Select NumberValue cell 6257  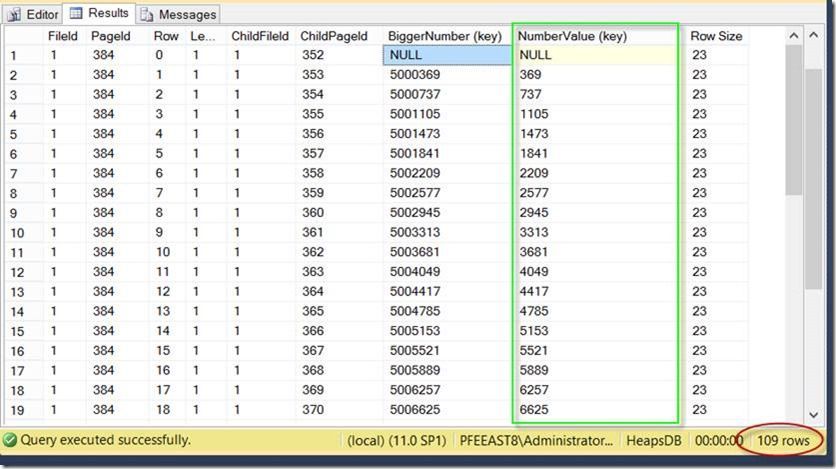(596, 390)
